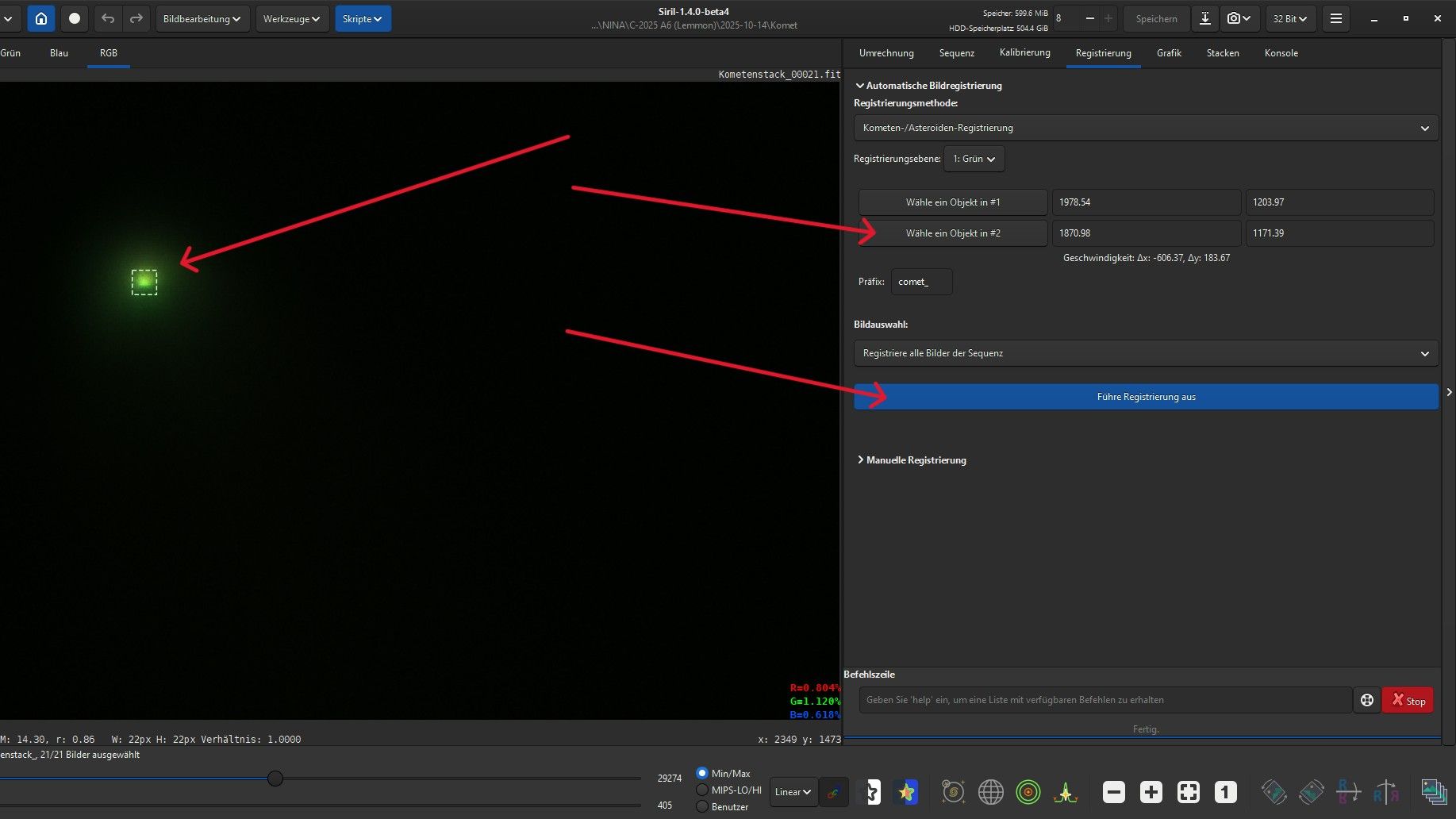The height and width of the screenshot is (819, 1456).
Task: Click the home directory icon
Action: click(41, 18)
